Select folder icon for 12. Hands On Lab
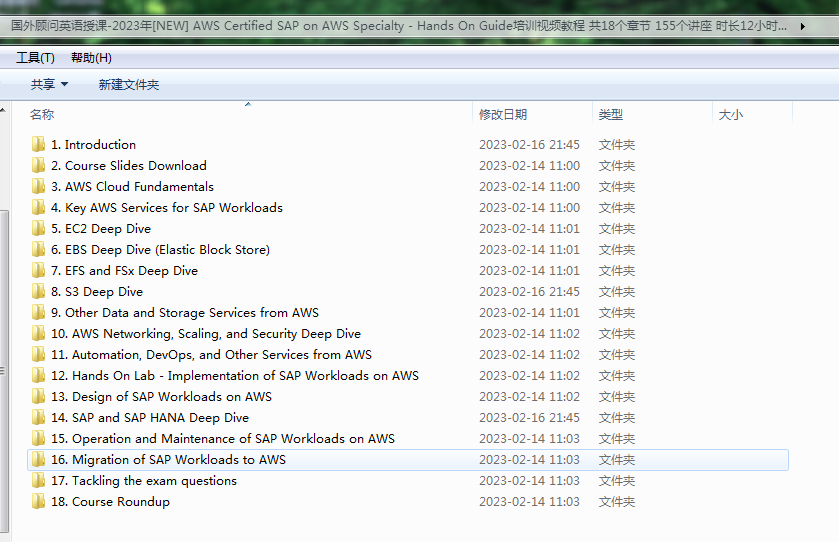 point(38,376)
